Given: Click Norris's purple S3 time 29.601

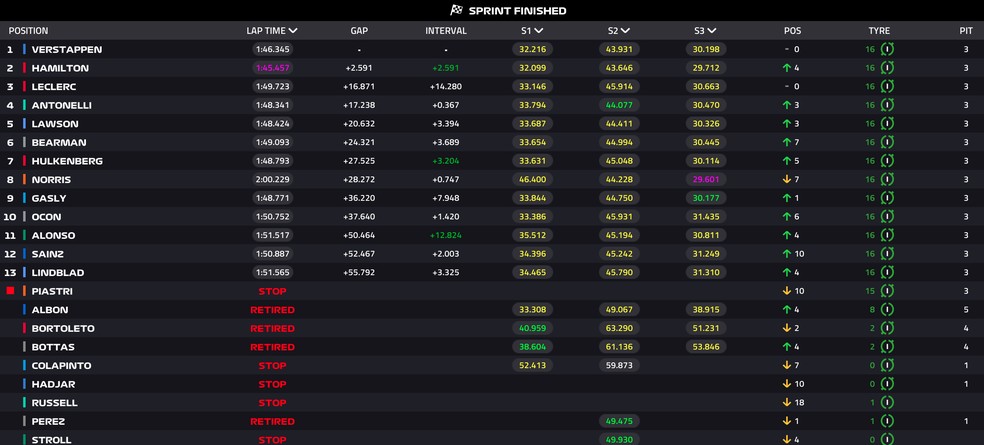Looking at the screenshot, I should point(706,180).
